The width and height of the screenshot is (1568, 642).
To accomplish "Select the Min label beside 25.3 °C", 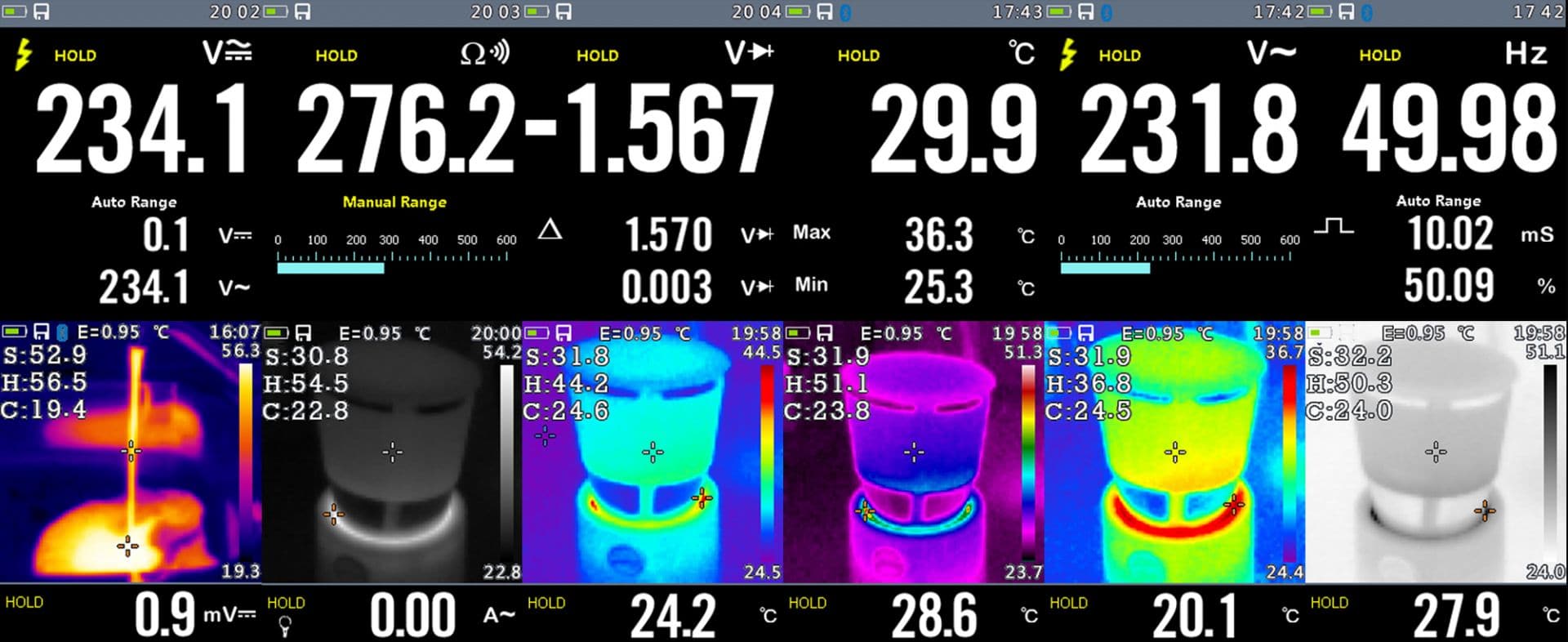I will (811, 285).
